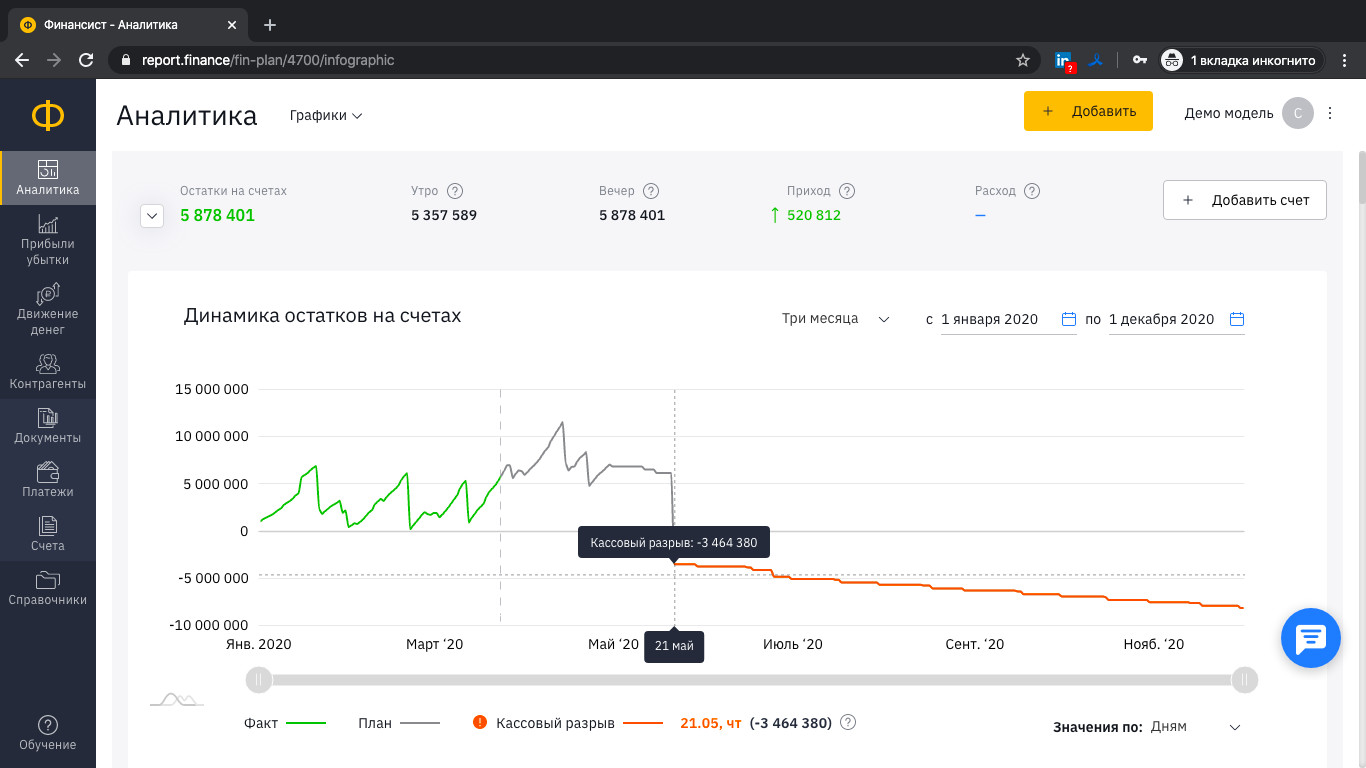
Task: Open the Прибыли убытки sidebar section
Action: pyautogui.click(x=47, y=239)
